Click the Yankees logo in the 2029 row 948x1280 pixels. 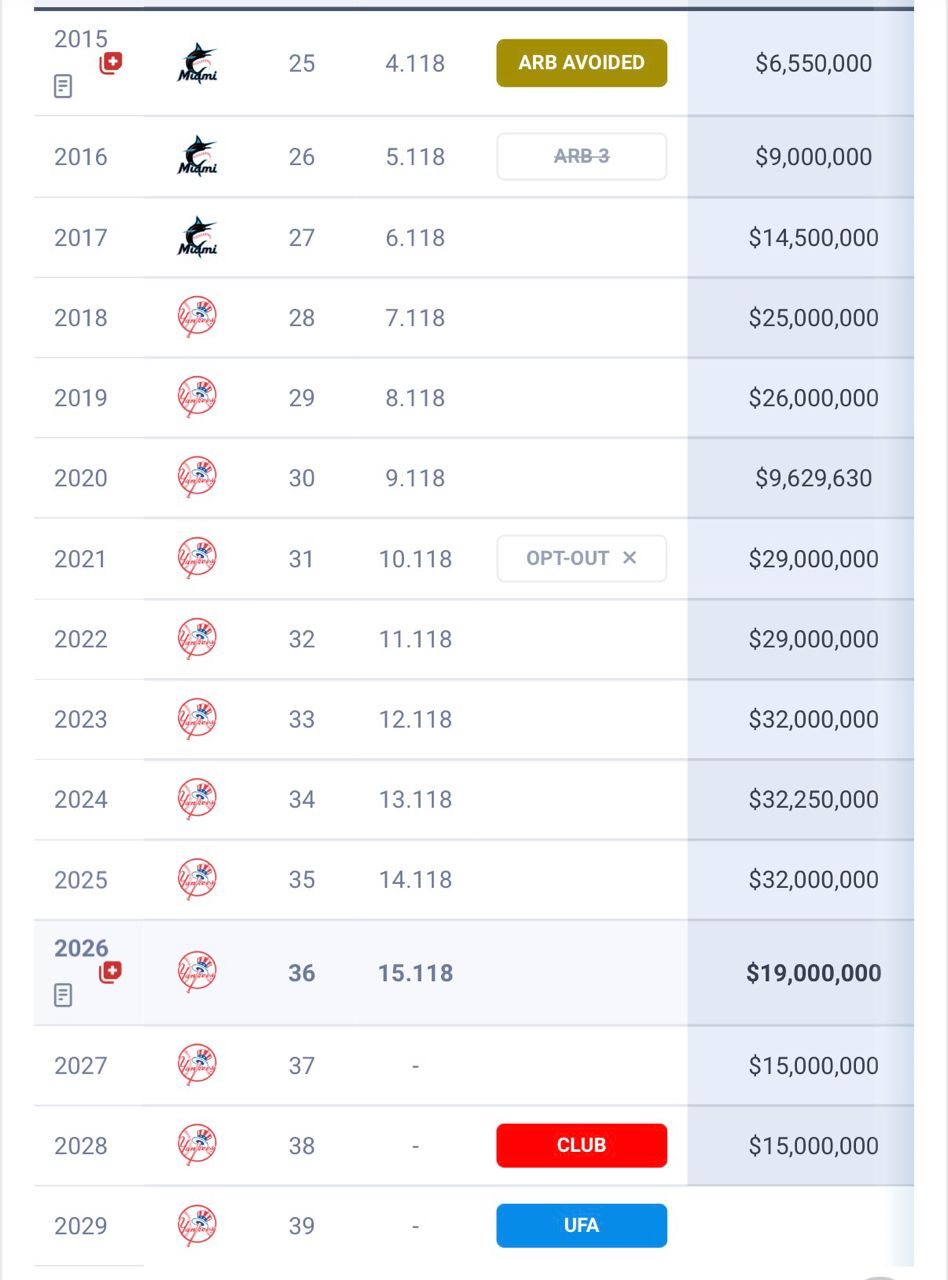point(197,1226)
